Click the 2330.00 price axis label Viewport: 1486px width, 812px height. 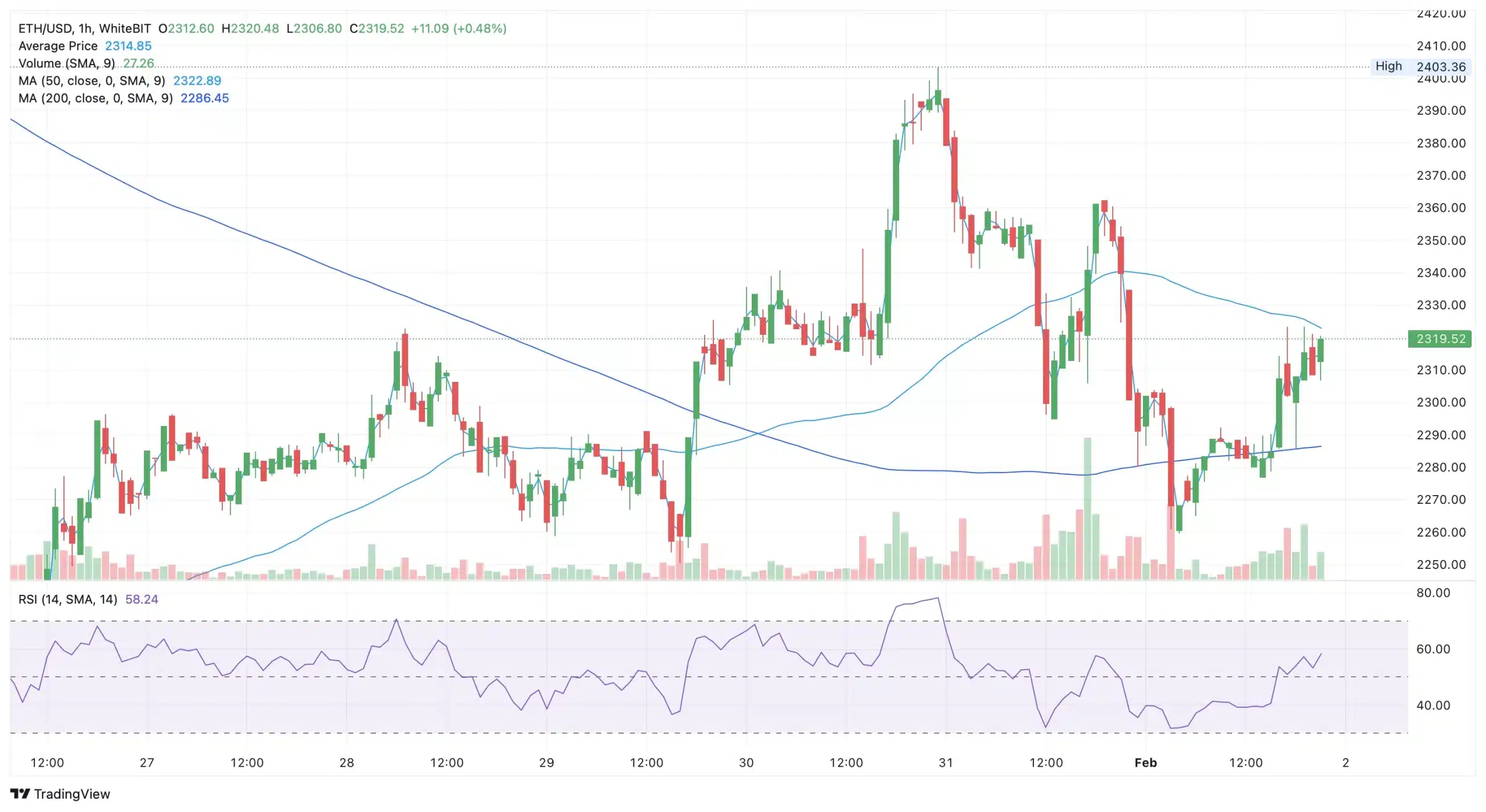point(1441,305)
